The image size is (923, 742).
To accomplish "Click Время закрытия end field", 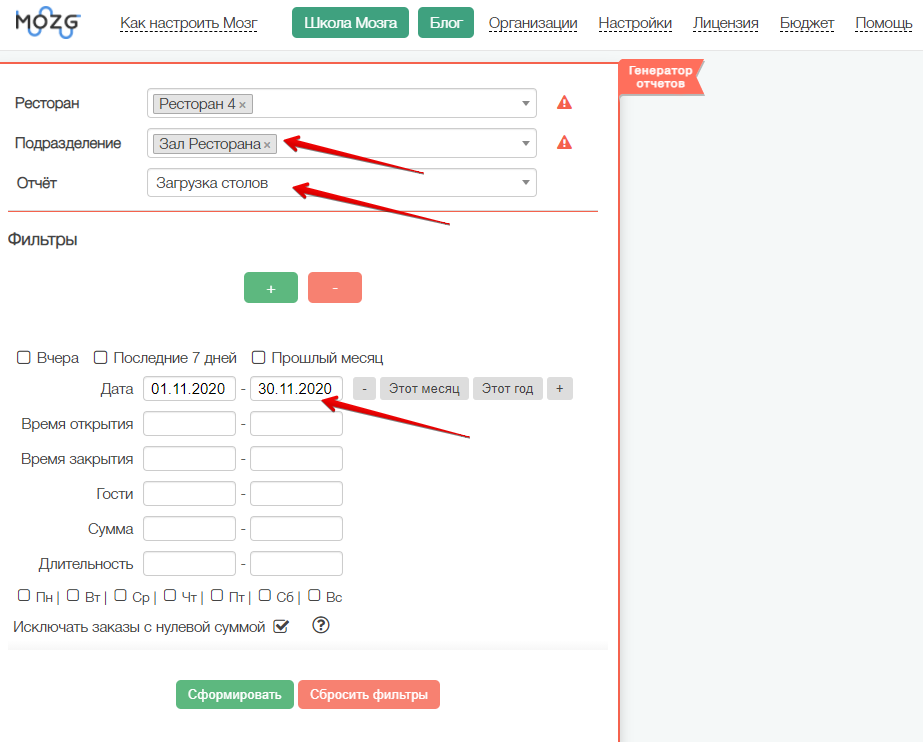I will pos(296,458).
